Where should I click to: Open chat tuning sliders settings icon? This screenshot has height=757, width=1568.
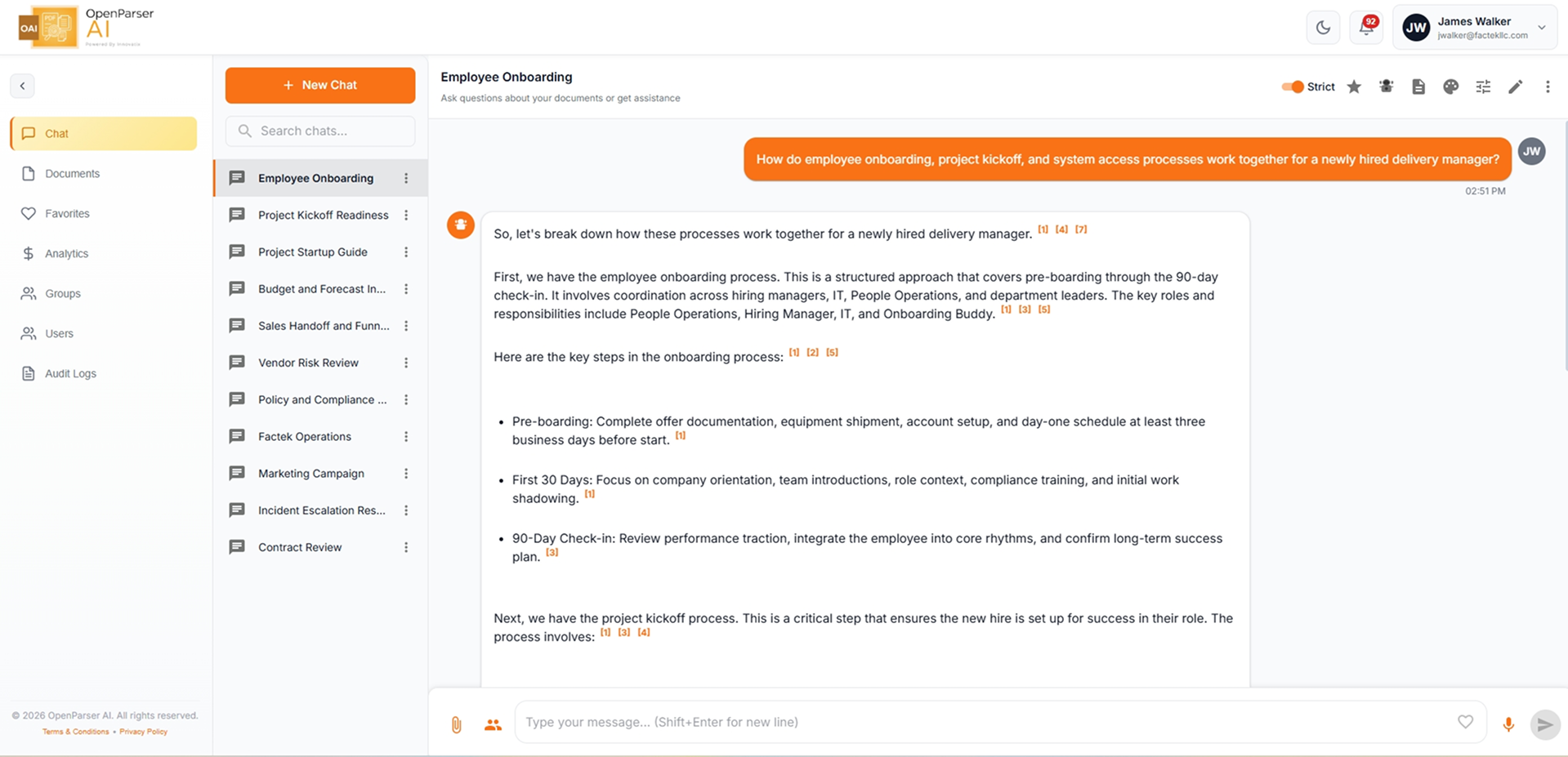1483,87
